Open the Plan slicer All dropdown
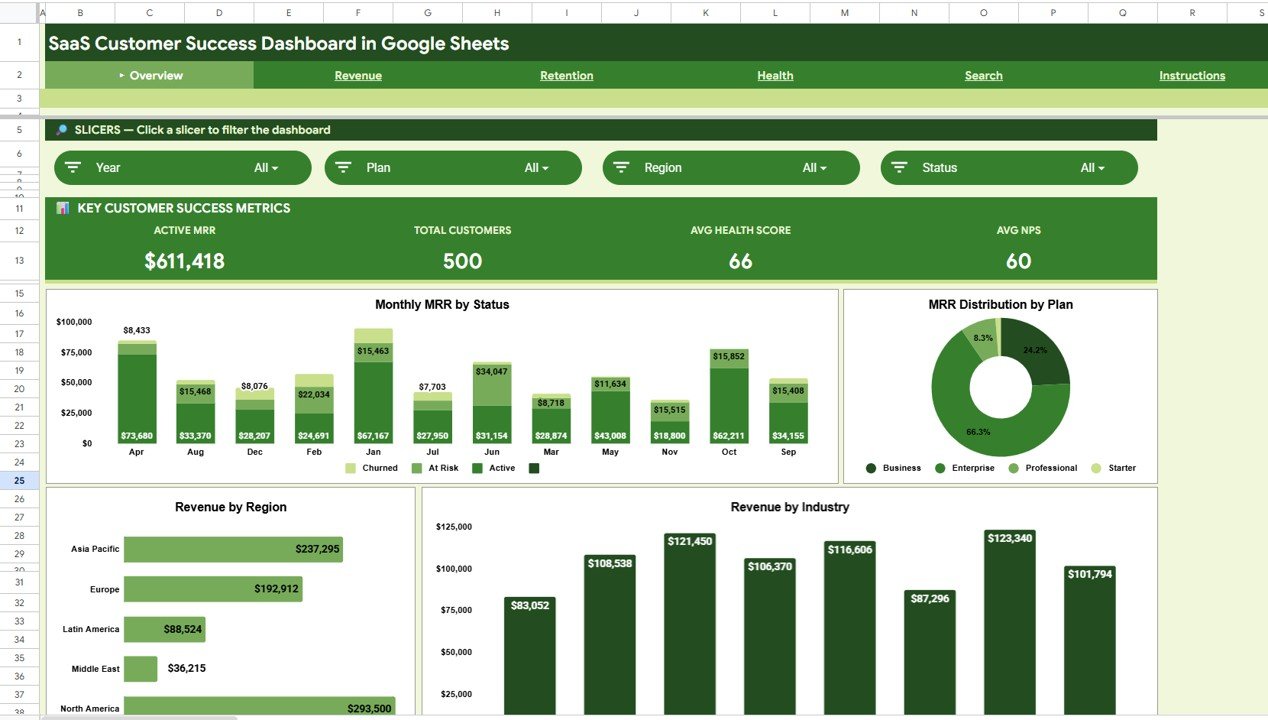The height and width of the screenshot is (720, 1268). pos(538,167)
